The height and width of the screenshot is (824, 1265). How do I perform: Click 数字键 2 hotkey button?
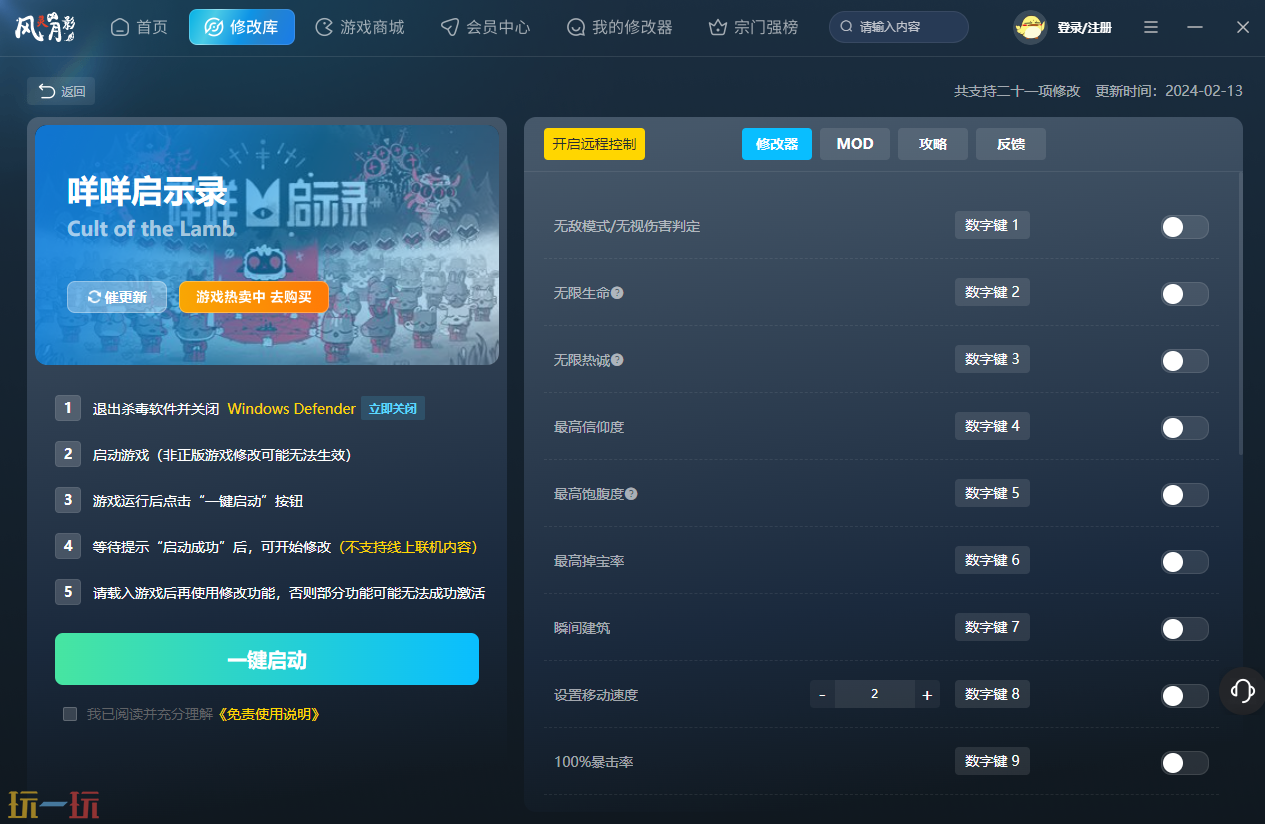(x=992, y=292)
